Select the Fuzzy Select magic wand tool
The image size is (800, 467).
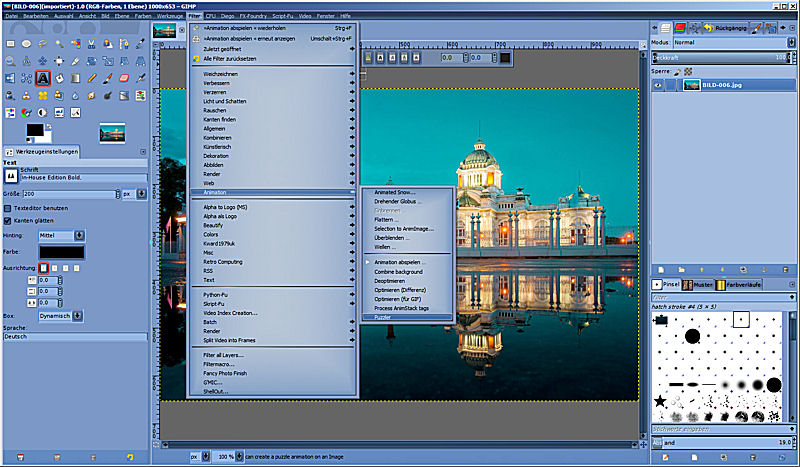[x=59, y=44]
